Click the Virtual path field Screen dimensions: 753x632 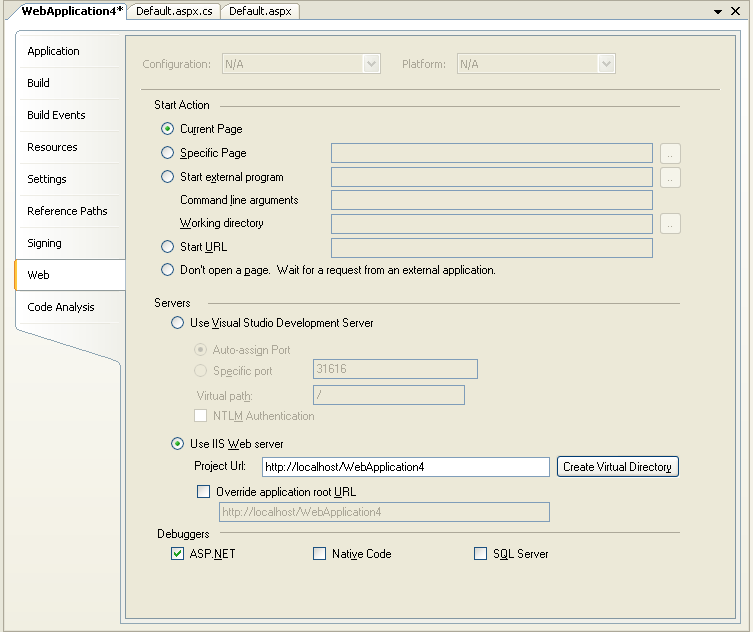tap(389, 395)
